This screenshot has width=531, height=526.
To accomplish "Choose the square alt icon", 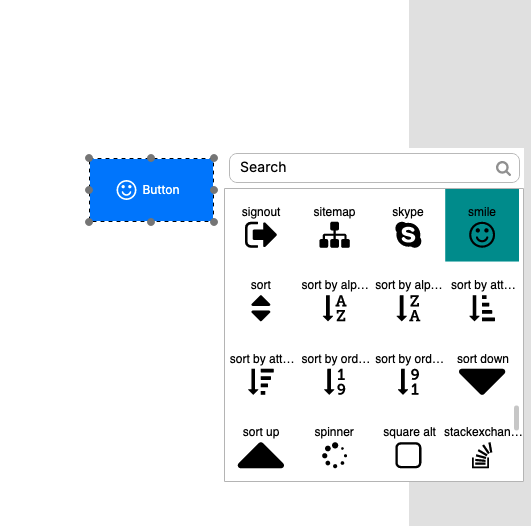I will coord(408,455).
